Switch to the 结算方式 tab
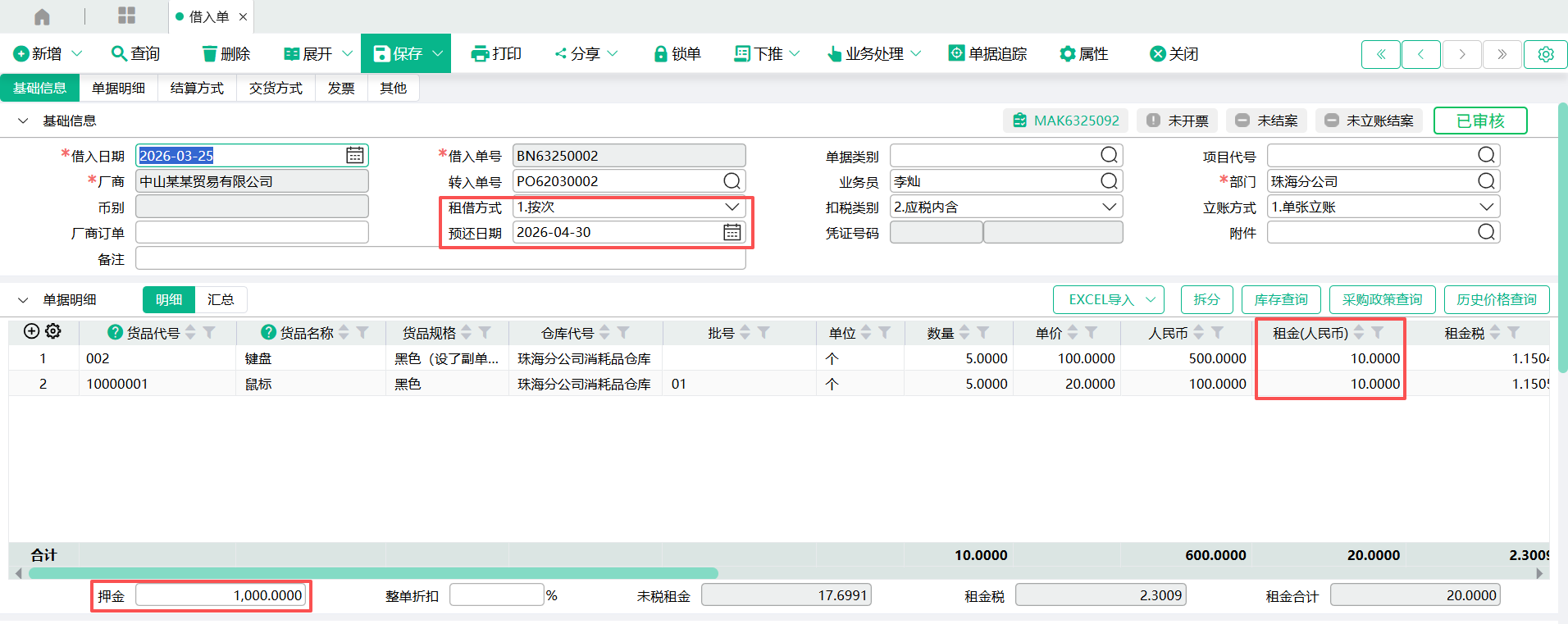The height and width of the screenshot is (624, 1568). (197, 88)
